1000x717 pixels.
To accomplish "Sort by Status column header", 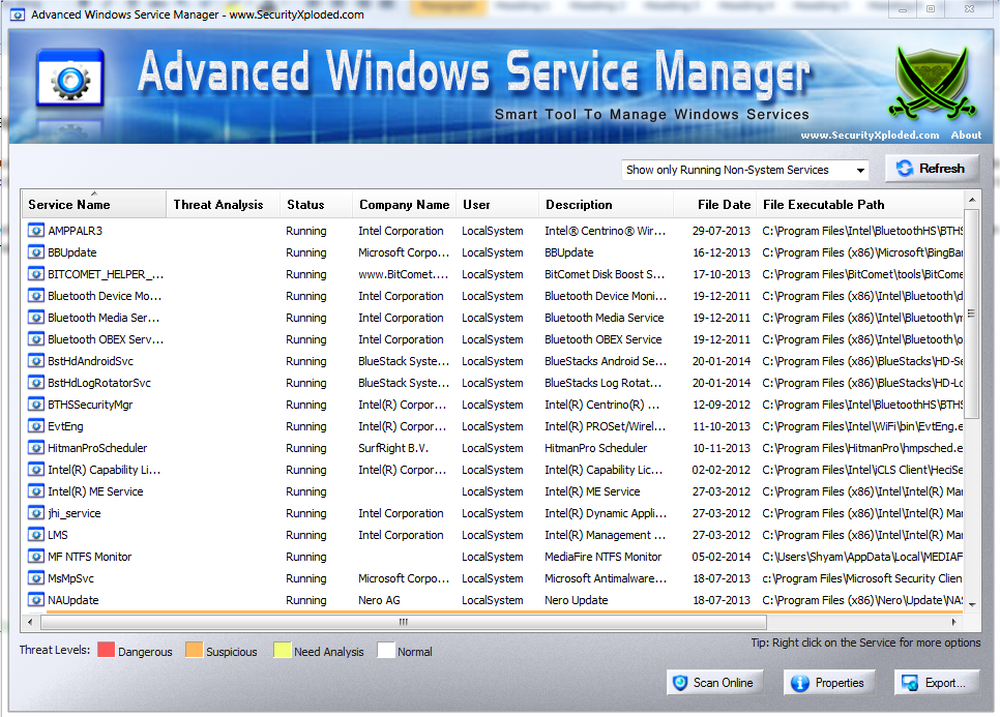I will click(x=316, y=204).
